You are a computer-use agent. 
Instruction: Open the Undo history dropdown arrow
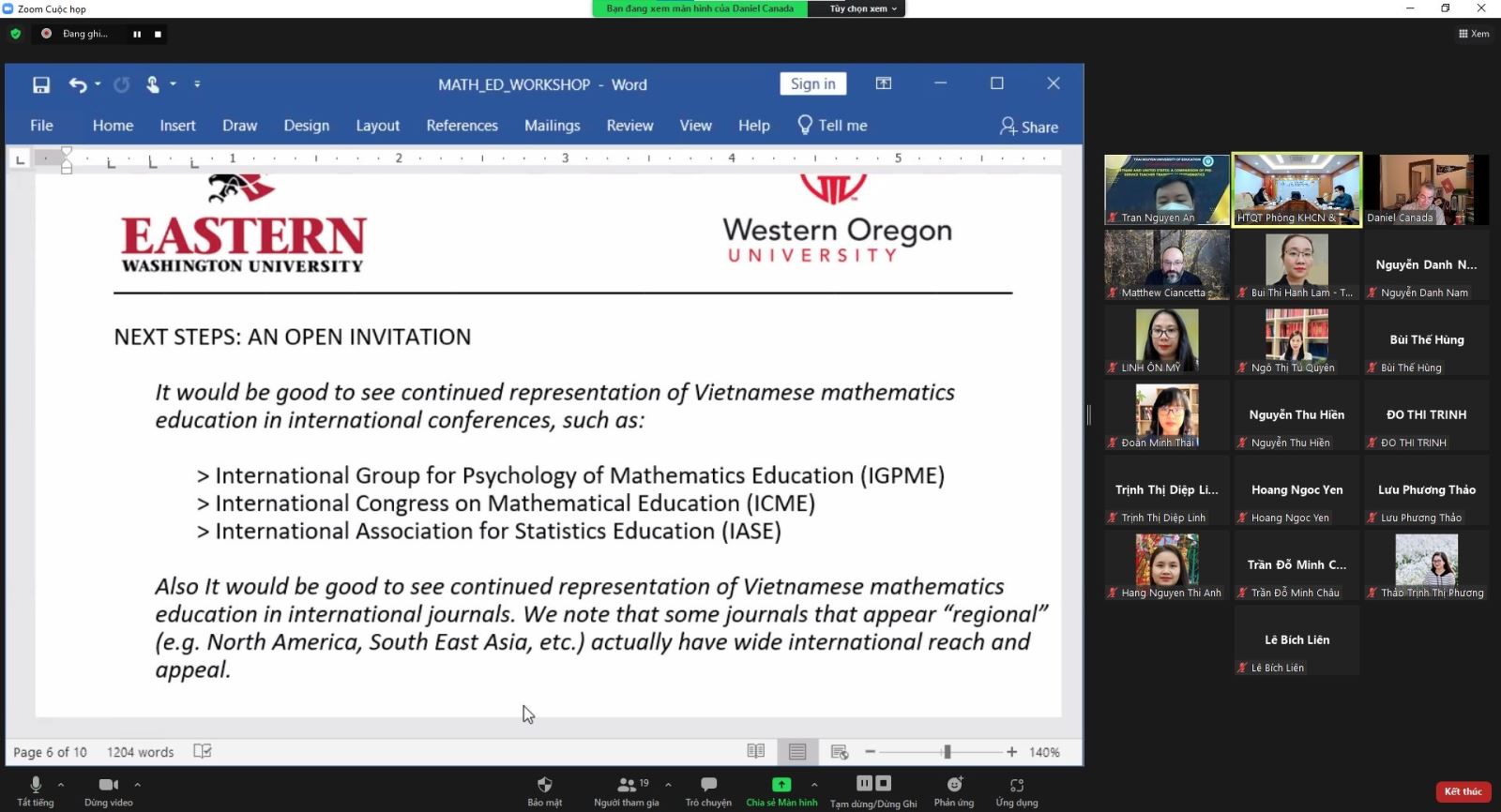(x=98, y=84)
